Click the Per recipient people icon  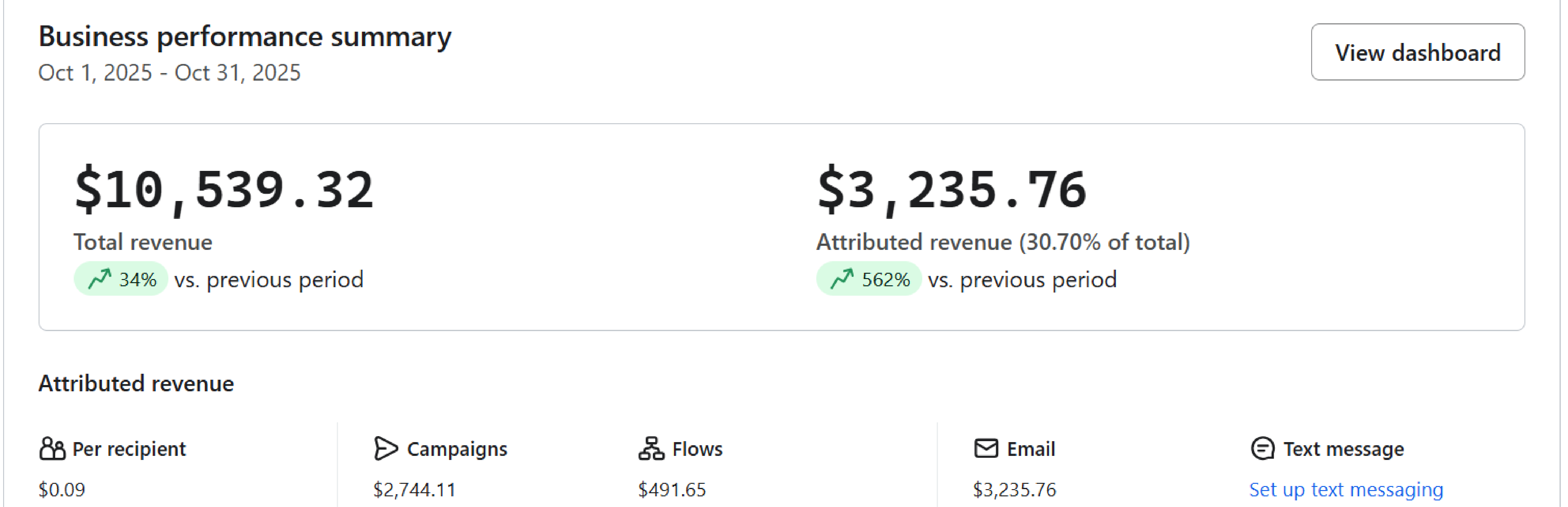[52, 449]
